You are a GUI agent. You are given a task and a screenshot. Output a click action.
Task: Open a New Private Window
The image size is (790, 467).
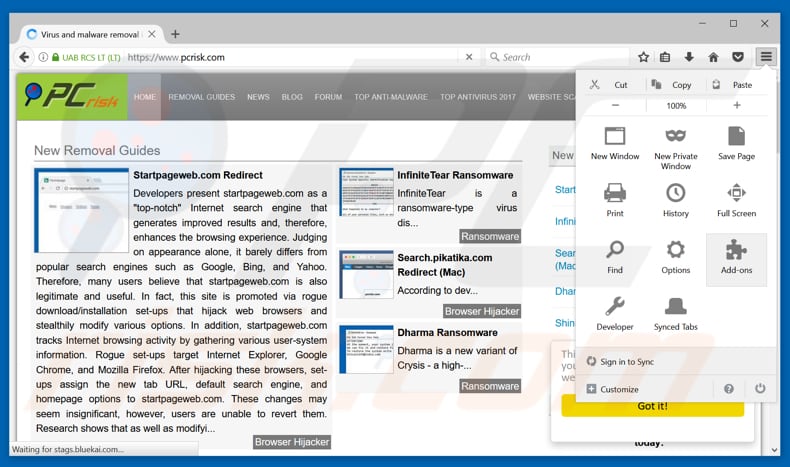click(x=676, y=147)
